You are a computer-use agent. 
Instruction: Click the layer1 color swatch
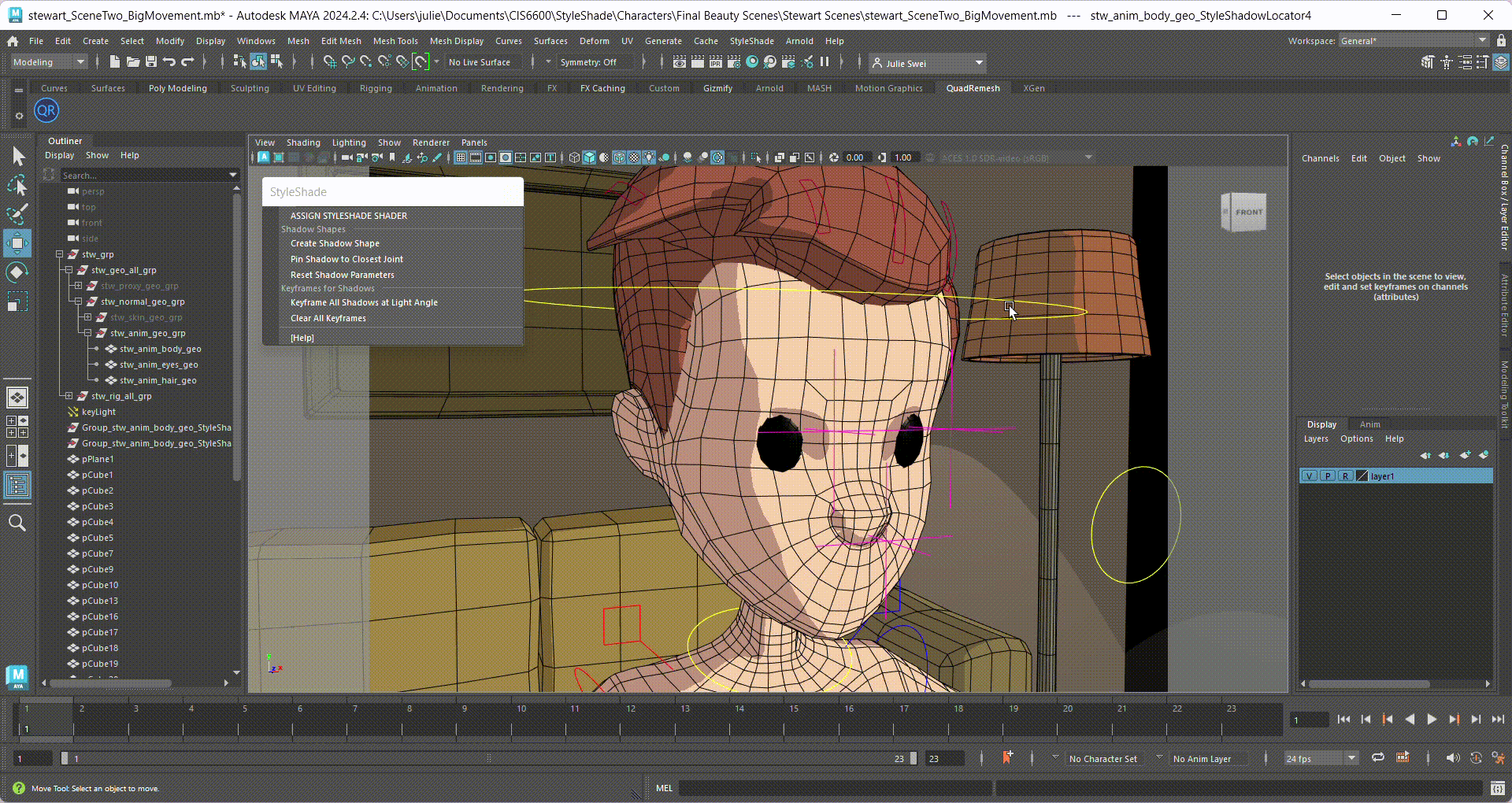(1362, 476)
